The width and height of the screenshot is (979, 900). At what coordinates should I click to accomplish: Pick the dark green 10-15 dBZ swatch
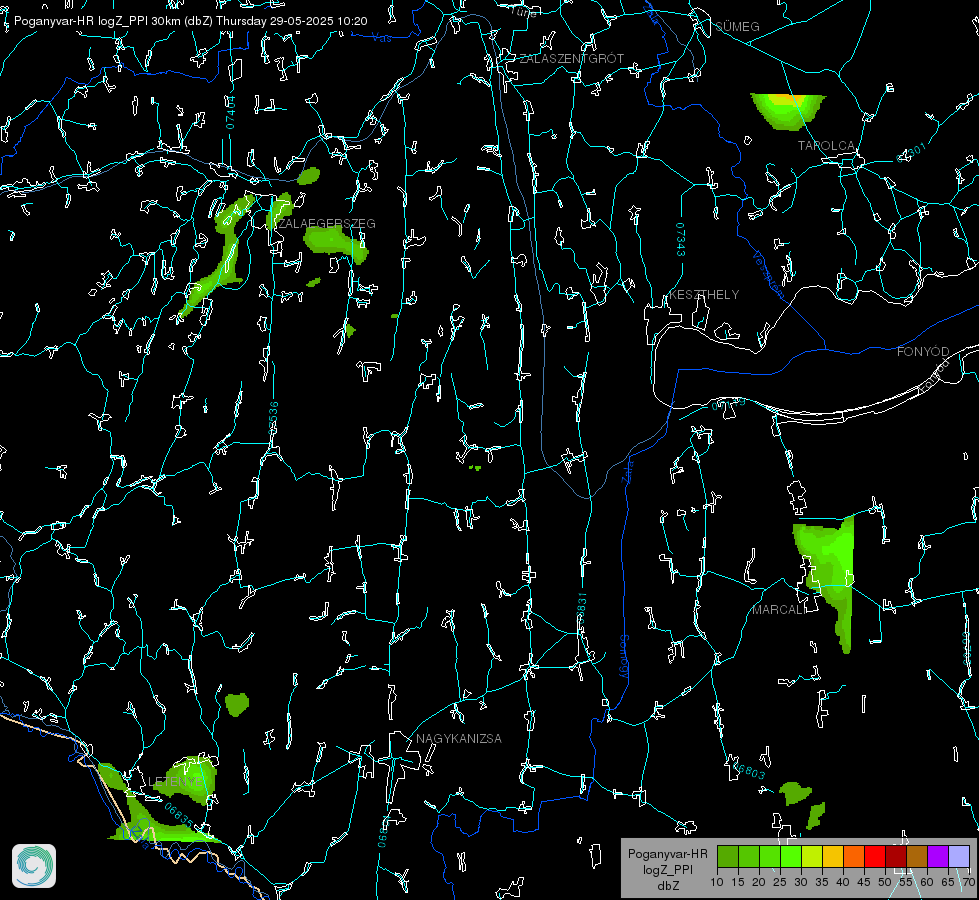pos(728,856)
